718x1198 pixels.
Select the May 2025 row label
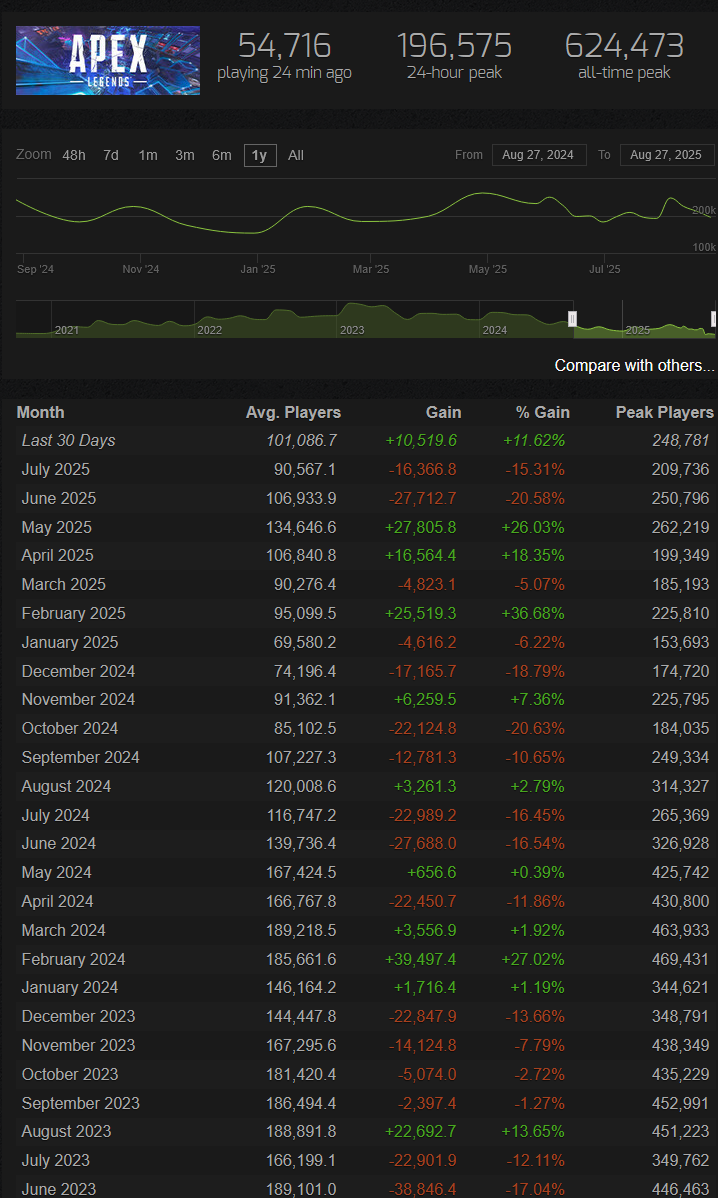tap(57, 527)
